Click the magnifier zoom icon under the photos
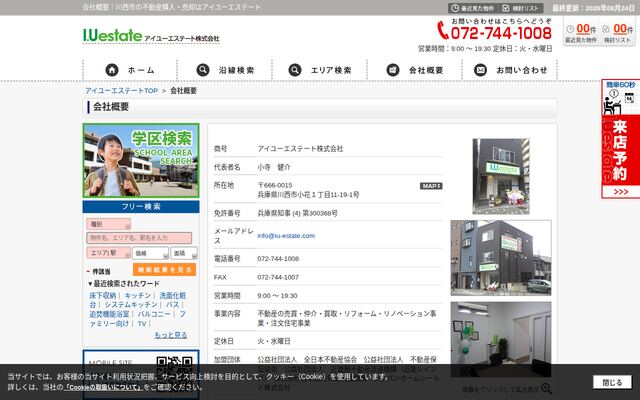 (546, 388)
